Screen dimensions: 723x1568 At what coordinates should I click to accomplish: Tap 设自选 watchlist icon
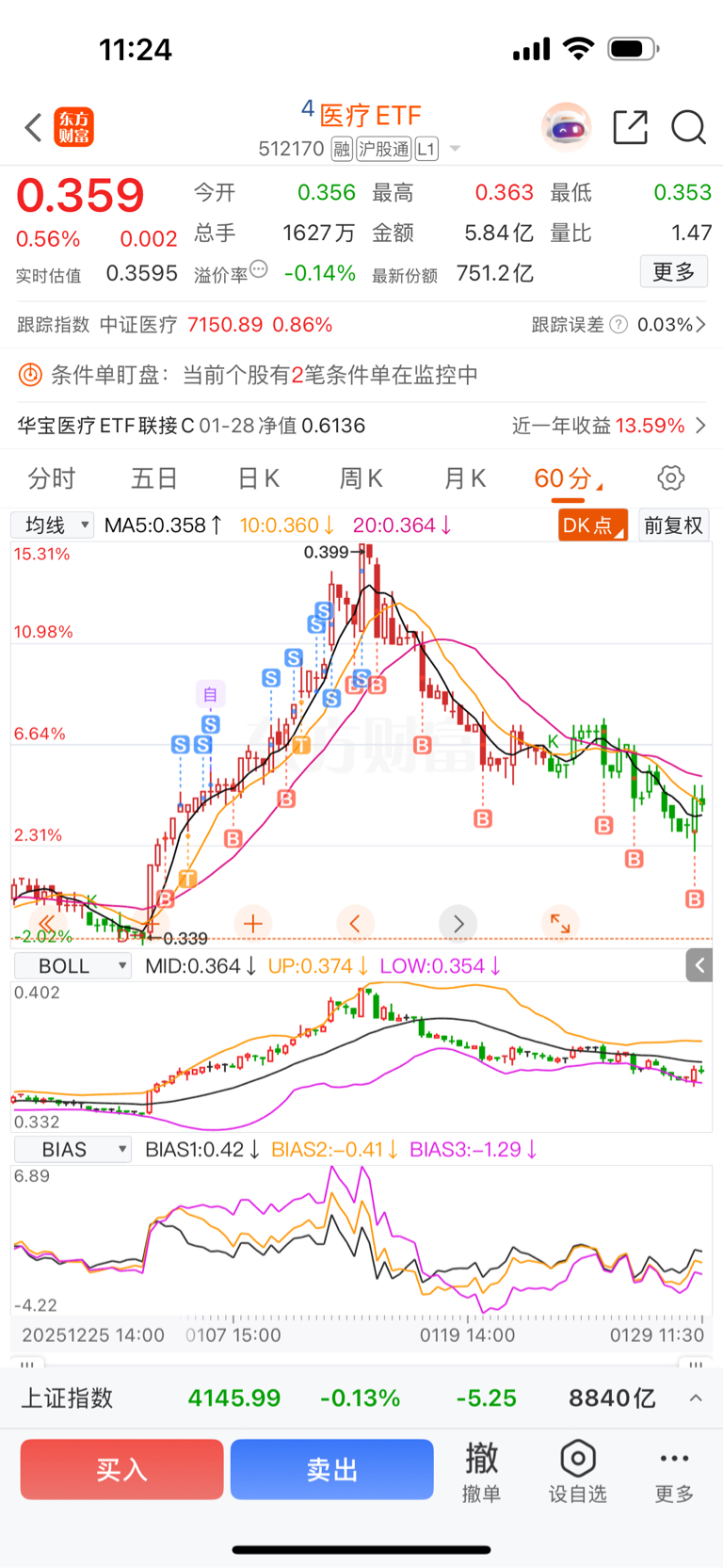point(578,1471)
